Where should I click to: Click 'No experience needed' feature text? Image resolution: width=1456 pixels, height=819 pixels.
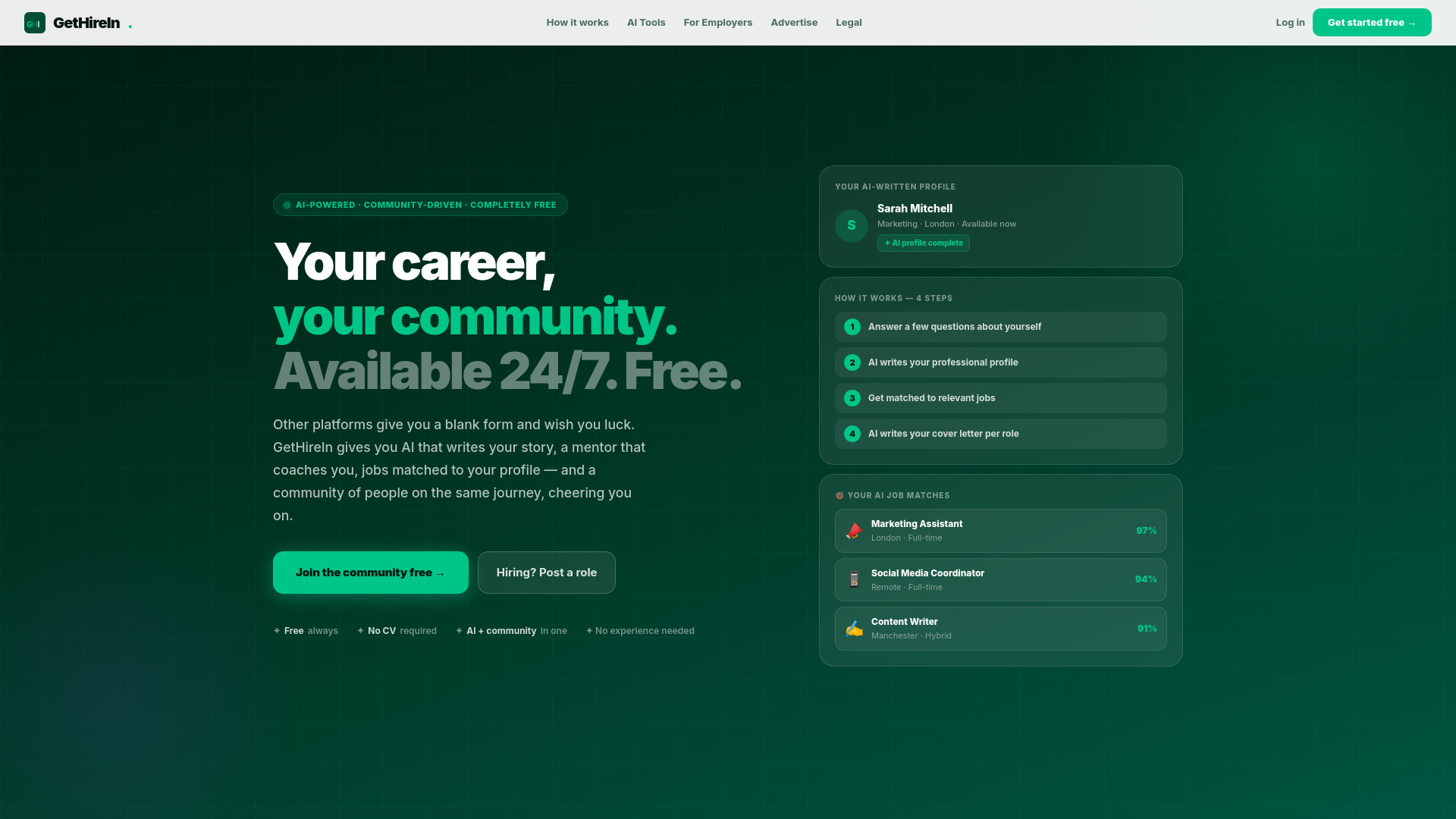pyautogui.click(x=640, y=631)
